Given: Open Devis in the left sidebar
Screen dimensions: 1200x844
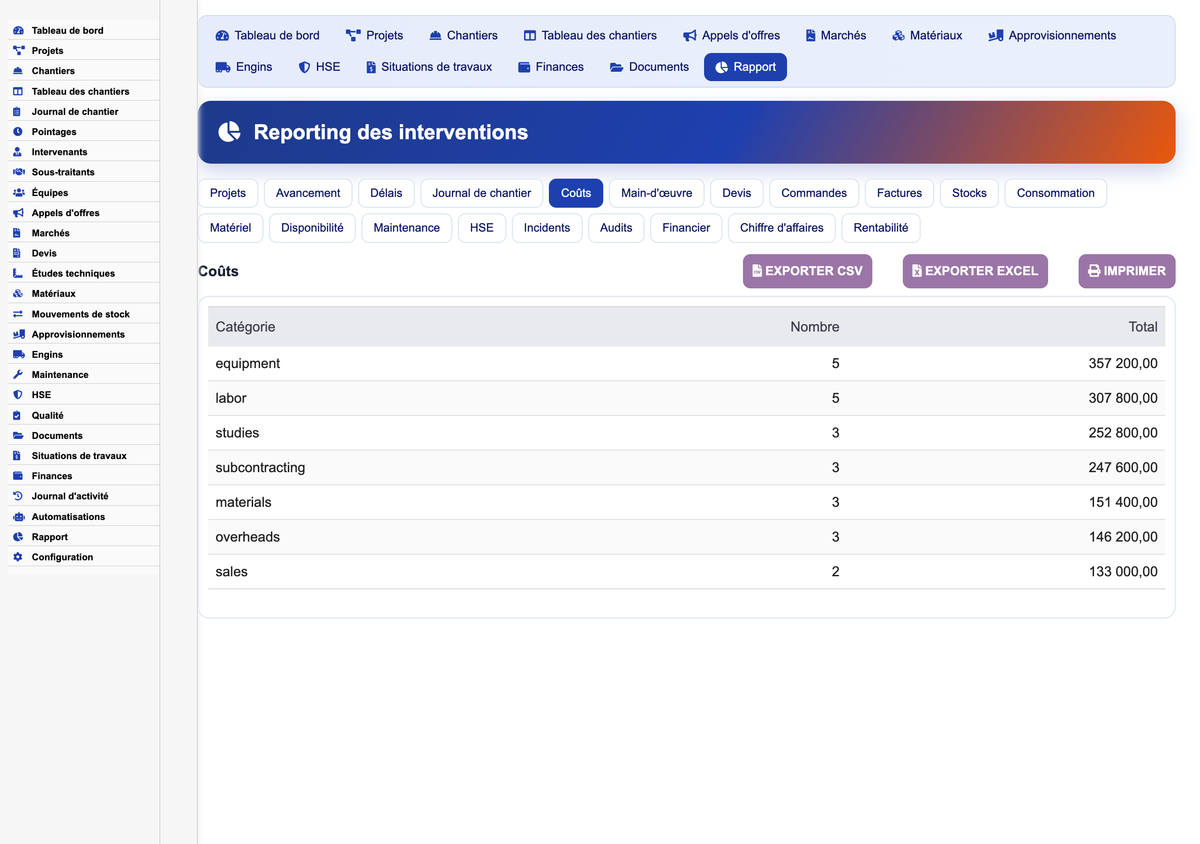Looking at the screenshot, I should pyautogui.click(x=84, y=253).
